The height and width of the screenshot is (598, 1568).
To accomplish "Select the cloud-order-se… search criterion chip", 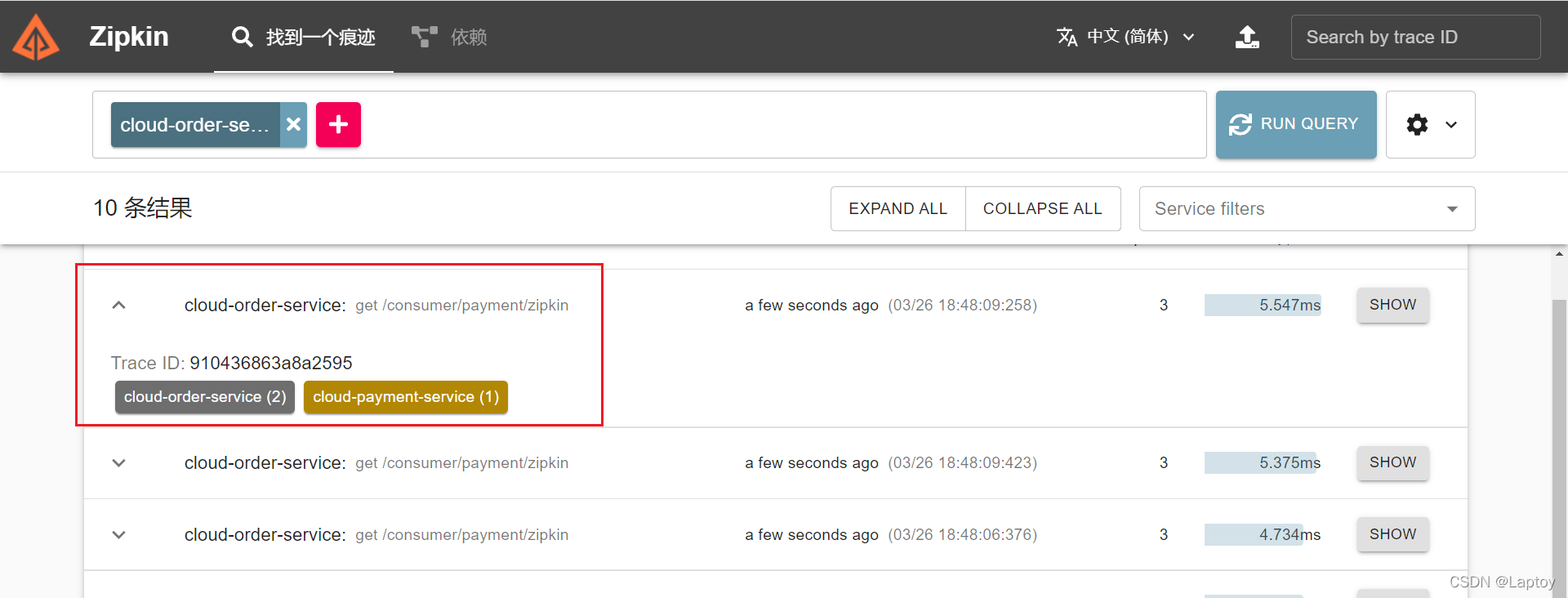I will 195,125.
